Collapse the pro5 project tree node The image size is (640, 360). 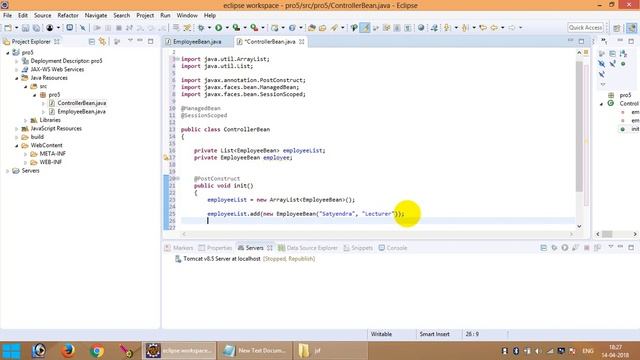tap(7, 53)
